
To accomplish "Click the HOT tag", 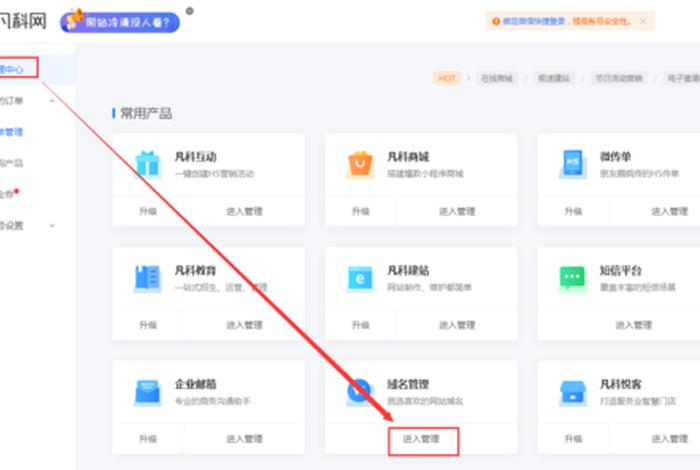I will [446, 79].
